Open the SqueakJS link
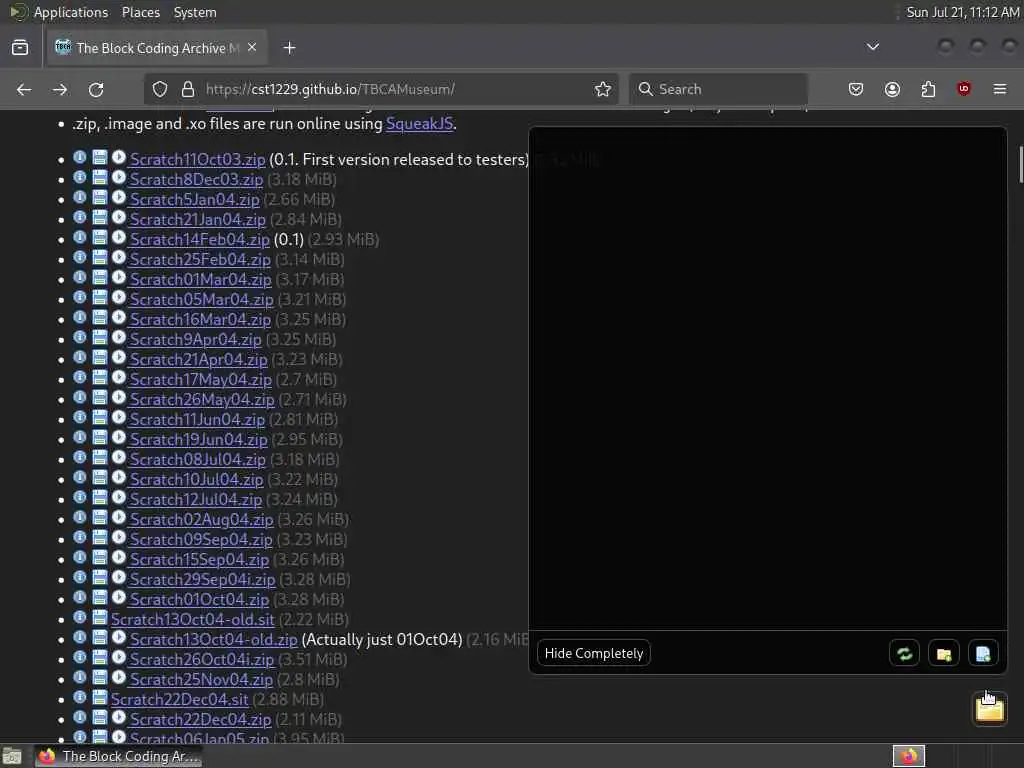1024x768 pixels. [419, 123]
